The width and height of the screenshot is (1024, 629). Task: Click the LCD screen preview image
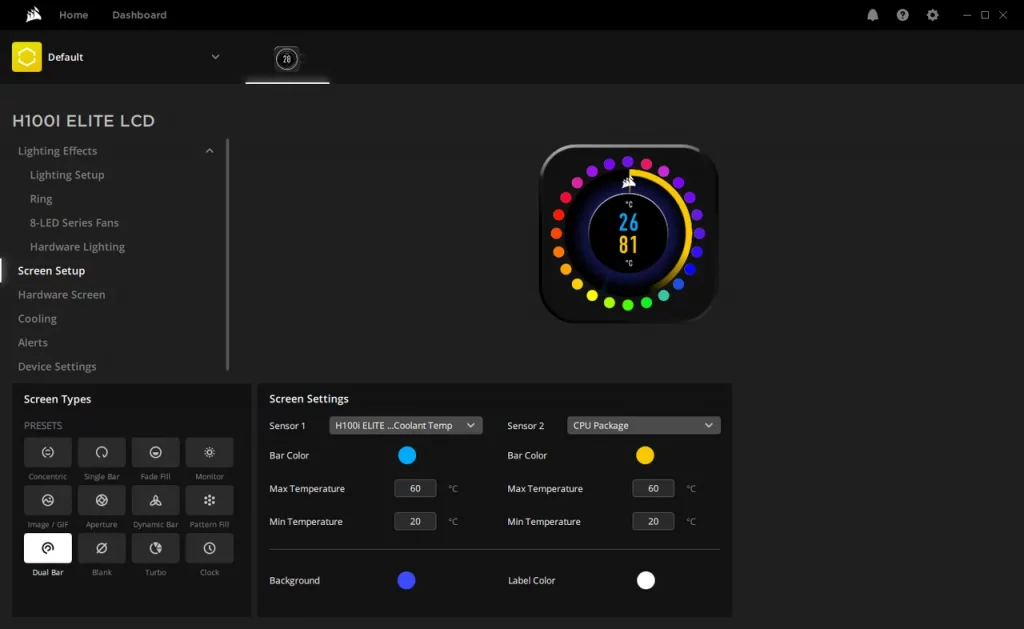click(x=628, y=233)
